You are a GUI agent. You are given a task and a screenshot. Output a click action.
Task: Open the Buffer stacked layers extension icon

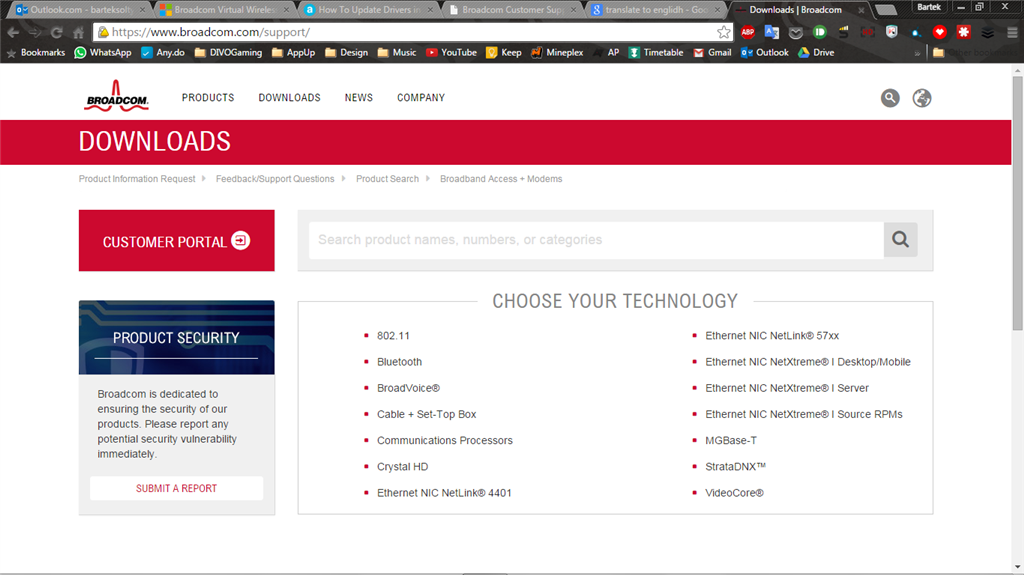tap(987, 32)
